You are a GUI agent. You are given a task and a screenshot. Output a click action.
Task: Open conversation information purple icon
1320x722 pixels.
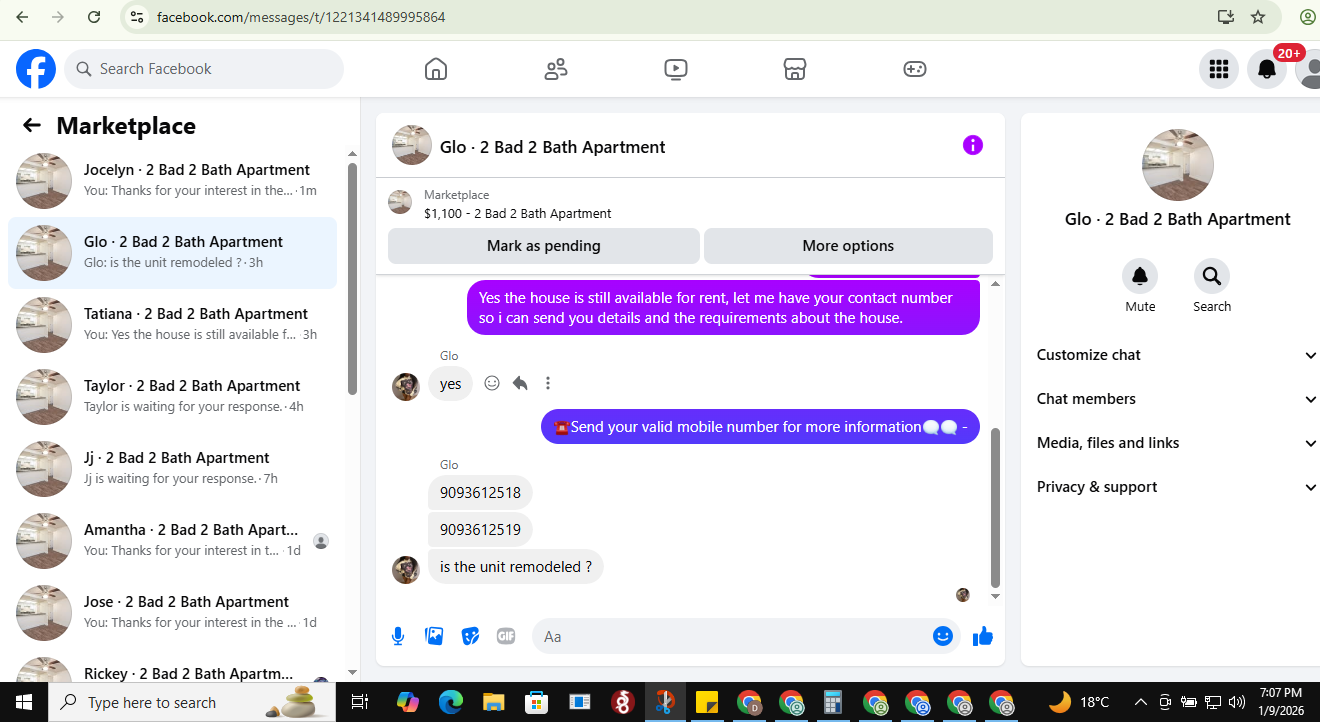pyautogui.click(x=973, y=145)
